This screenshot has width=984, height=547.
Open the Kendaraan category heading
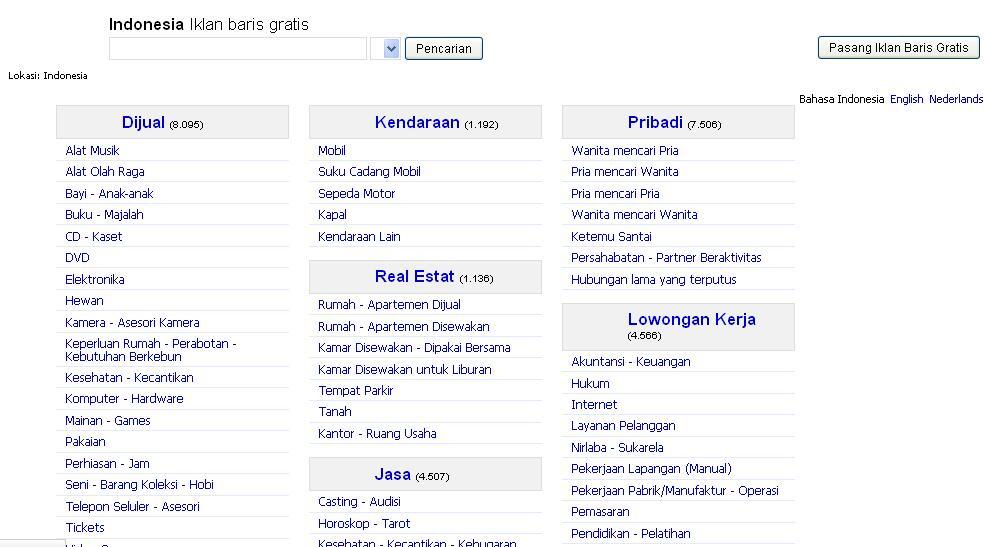click(x=417, y=122)
